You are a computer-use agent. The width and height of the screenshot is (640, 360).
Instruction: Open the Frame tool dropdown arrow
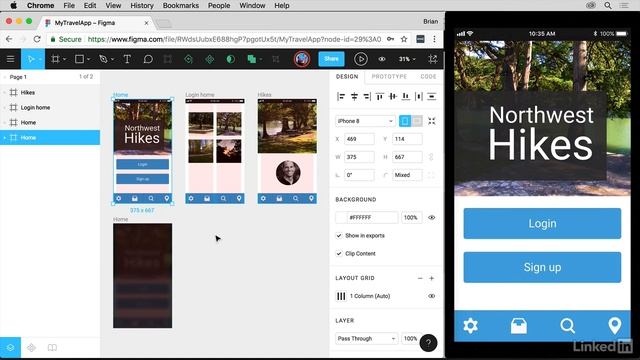click(64, 60)
